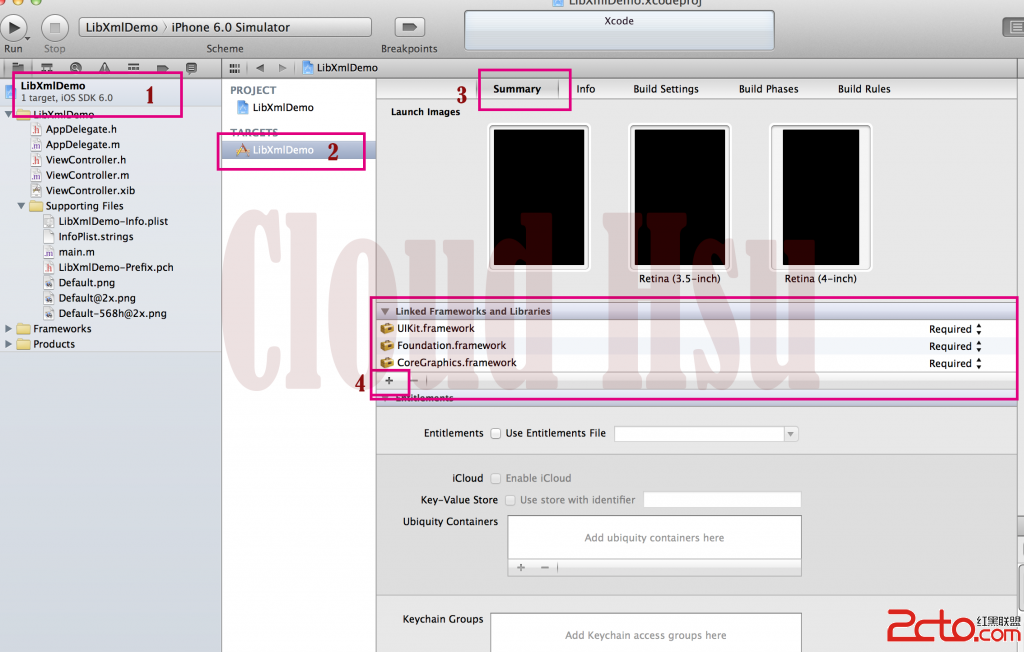Open AppDelegate.m
The height and width of the screenshot is (652, 1024).
[82, 144]
